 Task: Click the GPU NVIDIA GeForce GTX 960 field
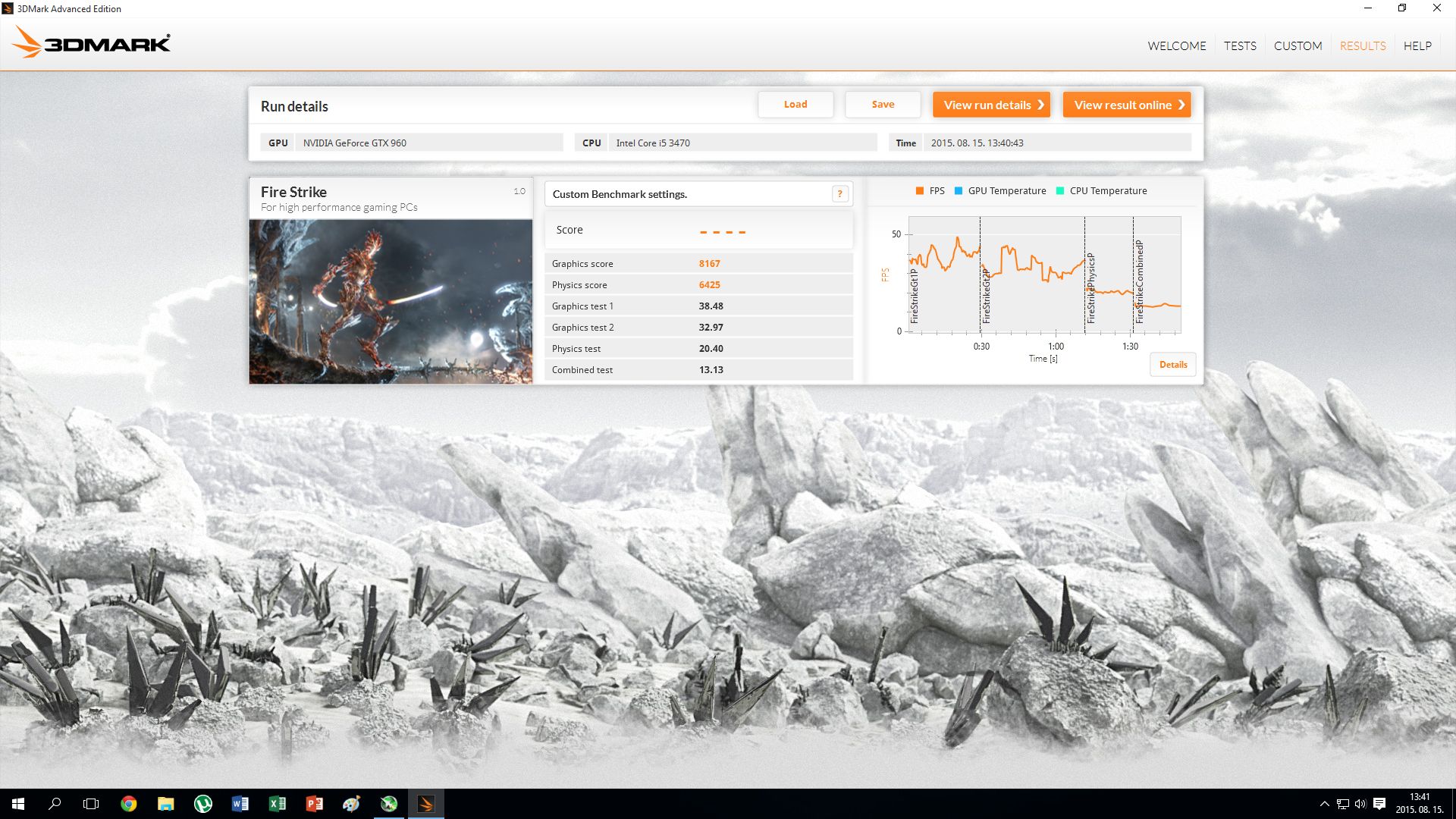[x=412, y=143]
